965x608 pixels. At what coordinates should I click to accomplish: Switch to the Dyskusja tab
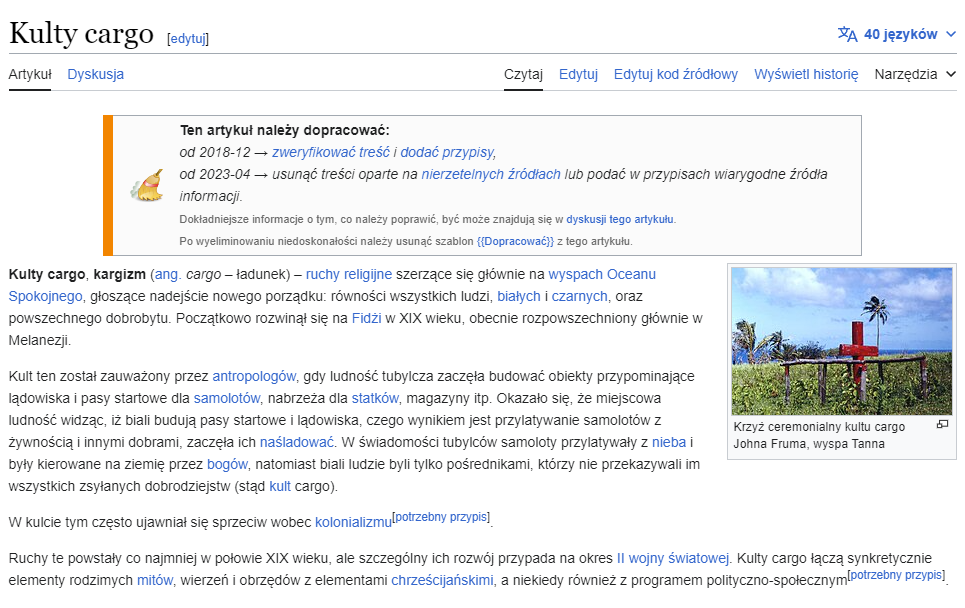[x=95, y=74]
